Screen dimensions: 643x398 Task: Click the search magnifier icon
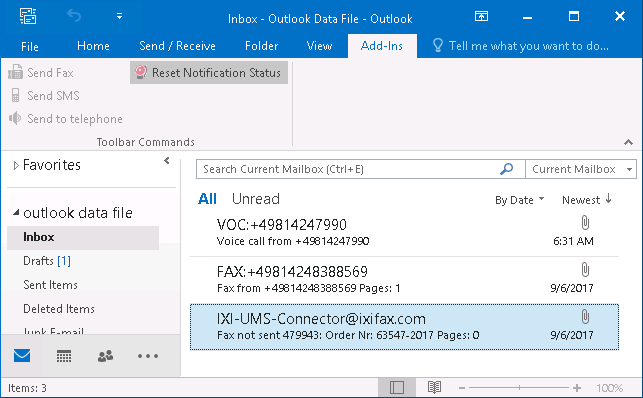point(507,169)
